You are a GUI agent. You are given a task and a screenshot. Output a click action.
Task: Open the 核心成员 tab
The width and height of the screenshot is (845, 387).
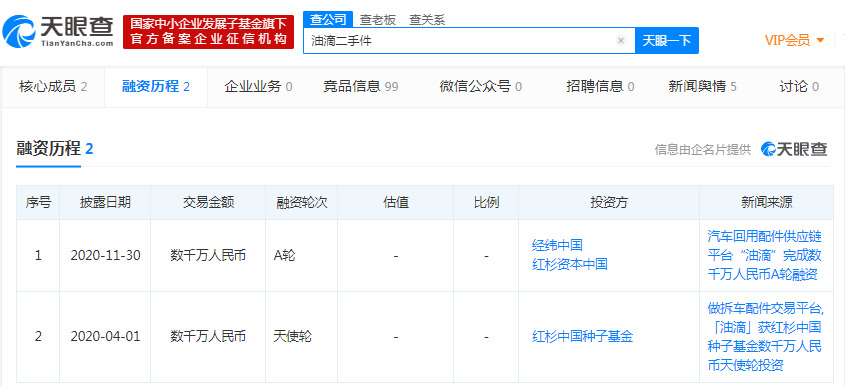(x=53, y=86)
